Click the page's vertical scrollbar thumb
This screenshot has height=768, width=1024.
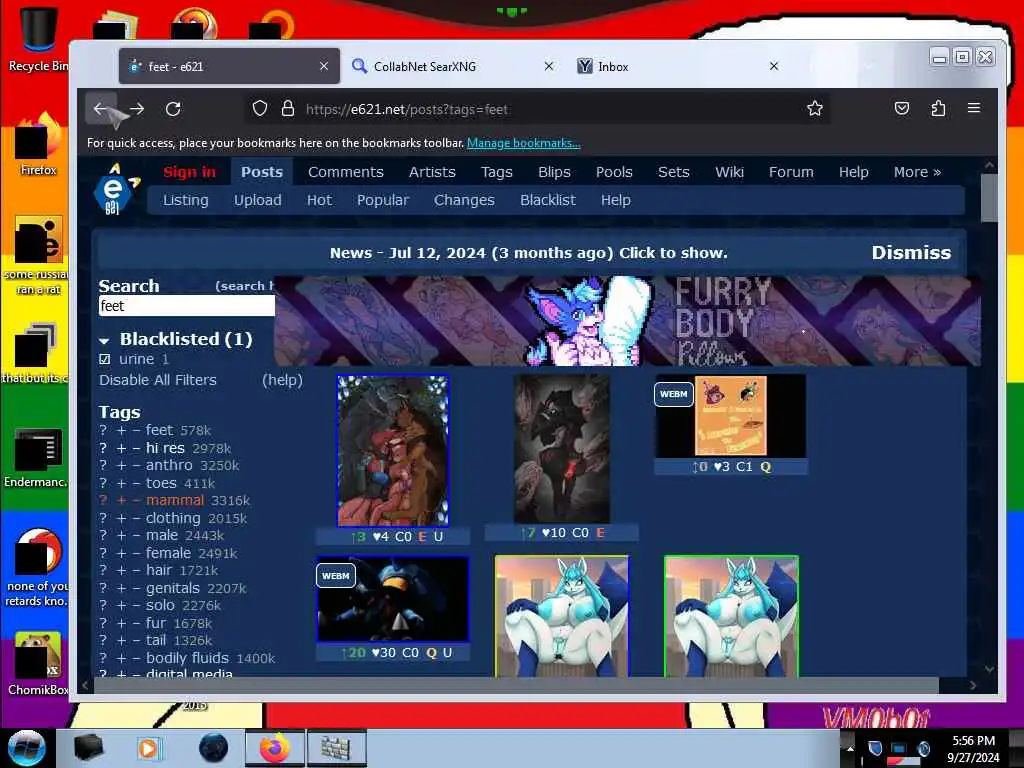[989, 198]
